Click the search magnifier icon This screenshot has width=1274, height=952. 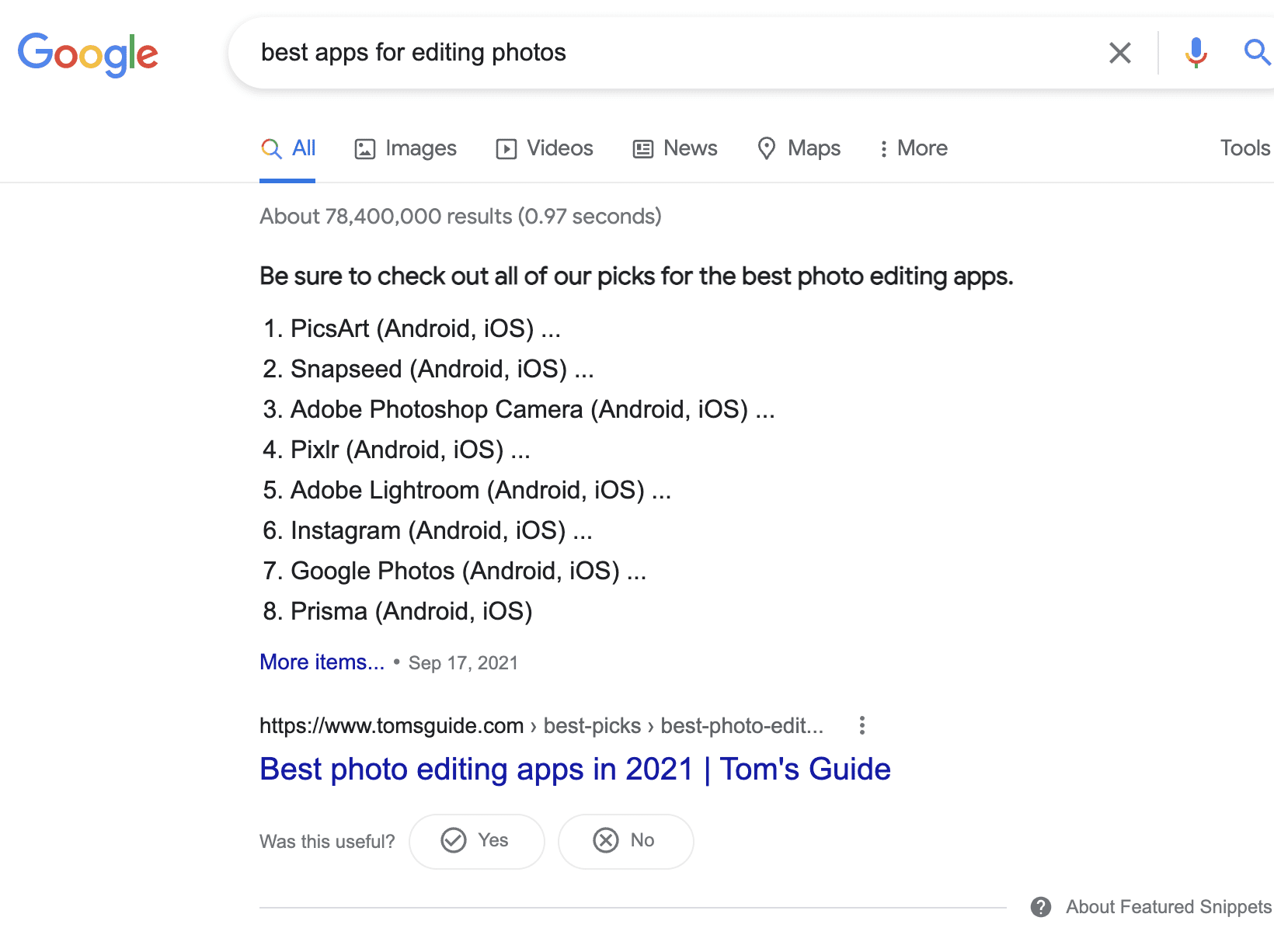pos(1255,53)
